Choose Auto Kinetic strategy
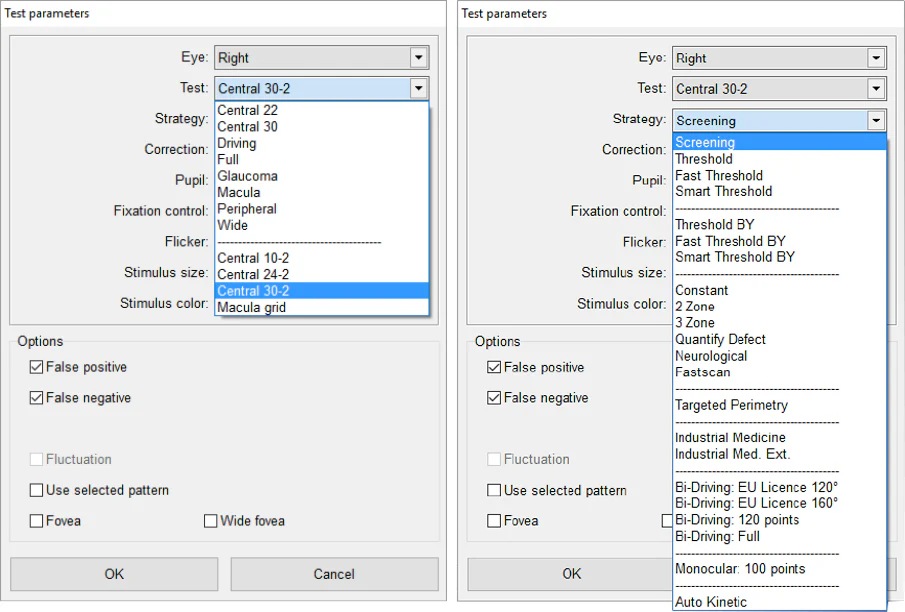Screen dimensions: 905x612 pos(779,602)
